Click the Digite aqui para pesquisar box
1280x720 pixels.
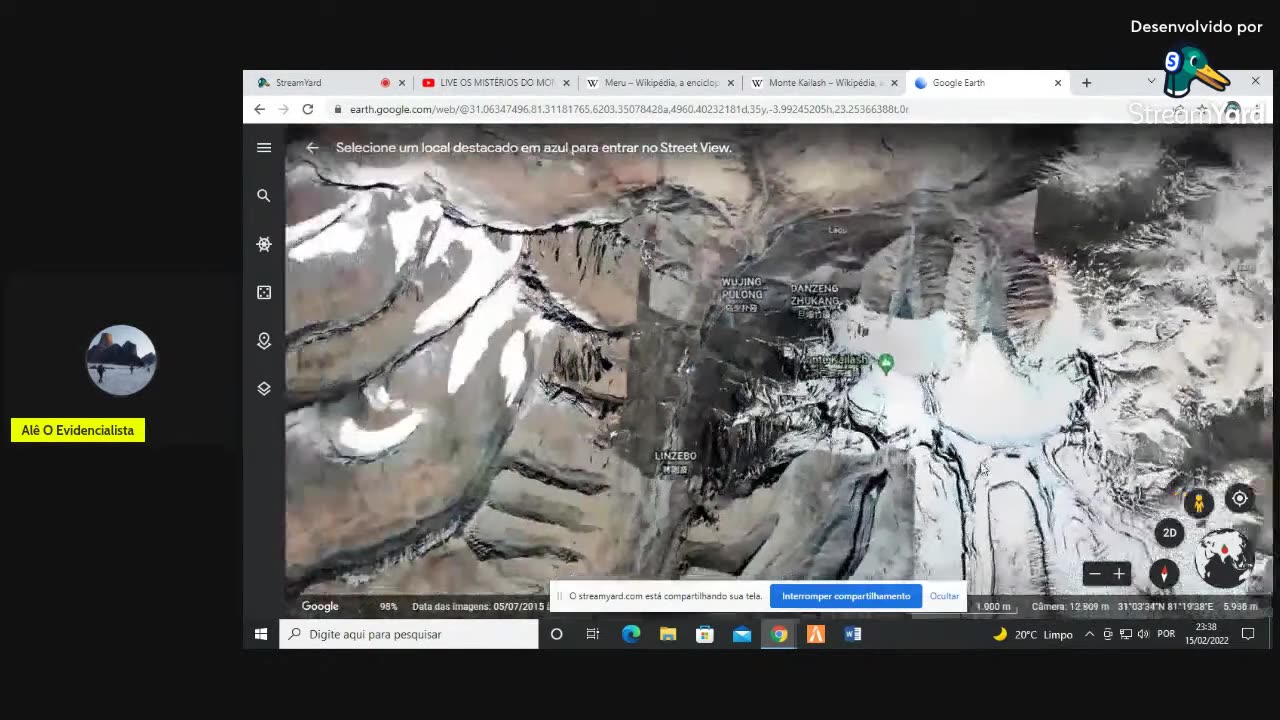(409, 634)
